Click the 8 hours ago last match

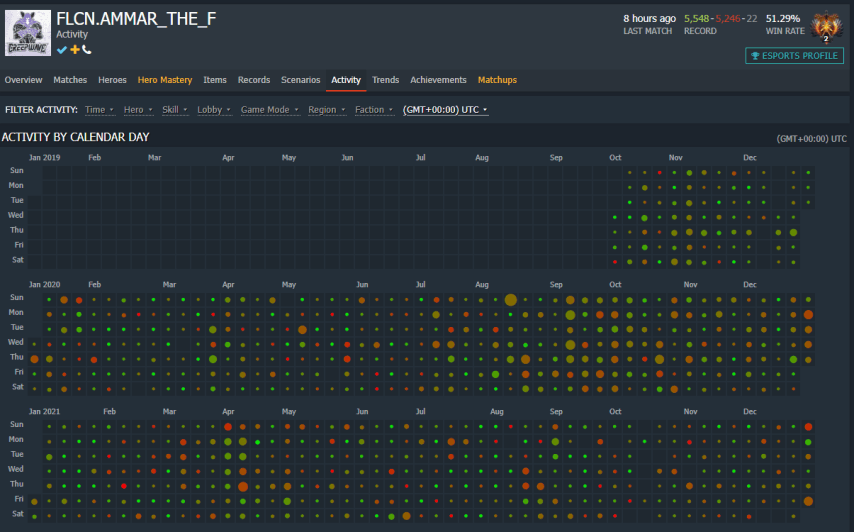click(x=649, y=18)
